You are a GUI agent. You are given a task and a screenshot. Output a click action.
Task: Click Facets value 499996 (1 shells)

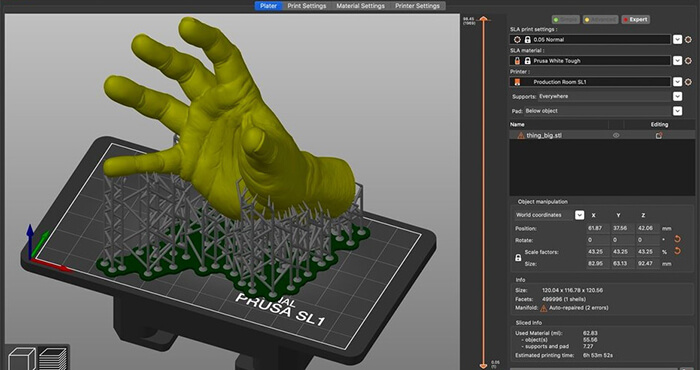point(564,299)
